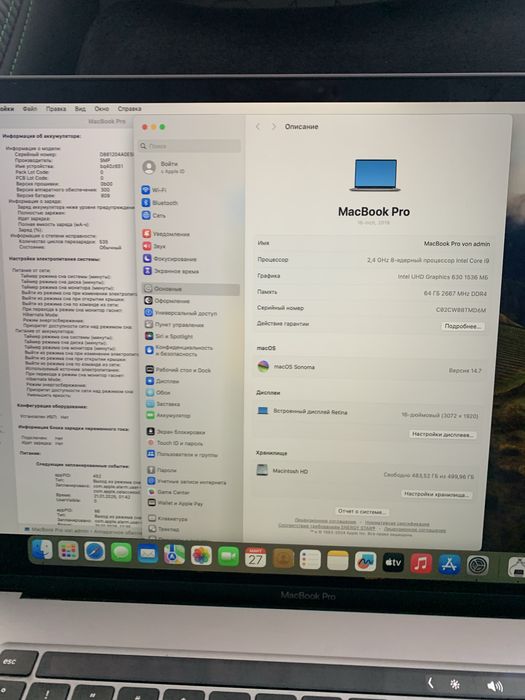Focus the Поиск search field
Image resolution: width=525 pixels, height=700 pixels.
point(190,146)
